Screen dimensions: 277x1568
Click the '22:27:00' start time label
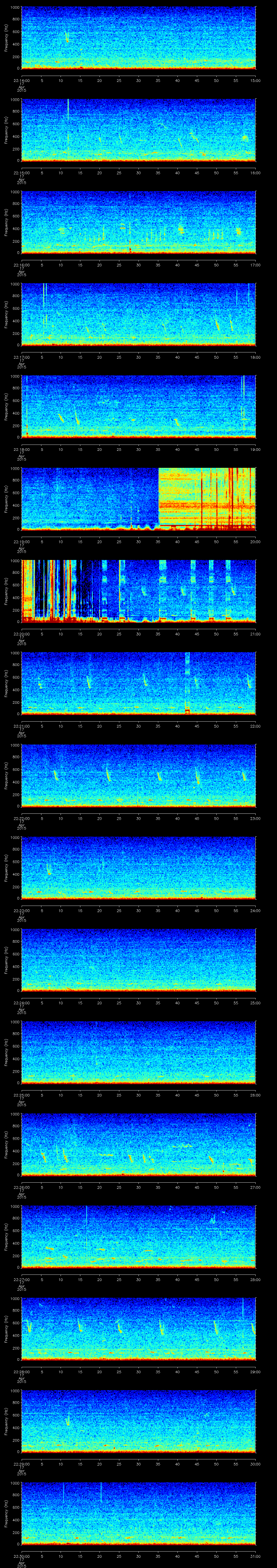(x=21, y=1279)
